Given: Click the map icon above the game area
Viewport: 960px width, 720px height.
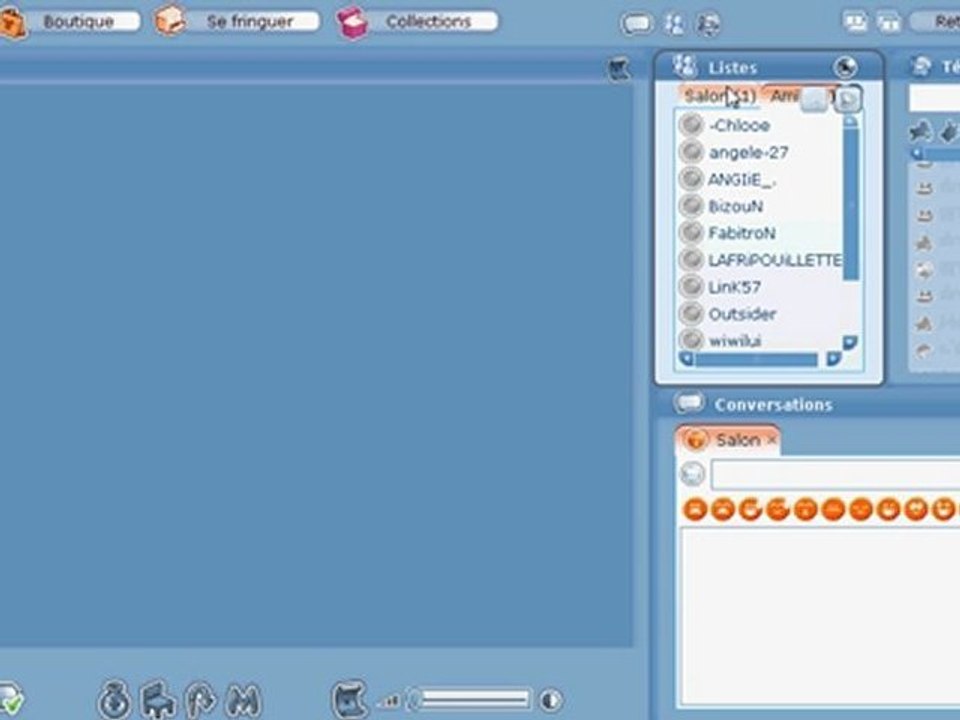Looking at the screenshot, I should tap(619, 69).
